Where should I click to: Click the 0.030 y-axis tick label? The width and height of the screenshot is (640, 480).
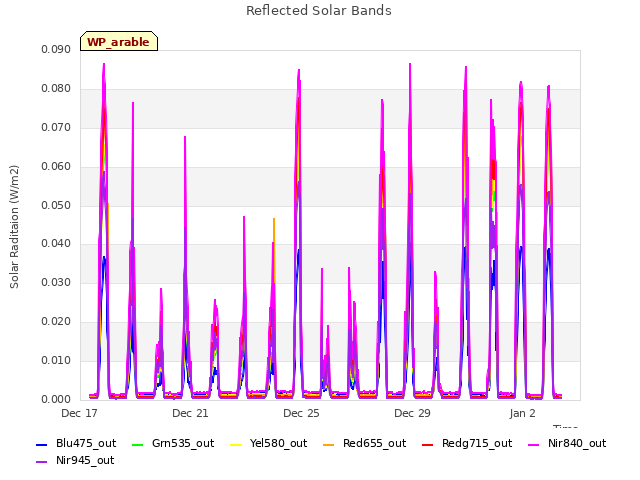[x=56, y=282]
